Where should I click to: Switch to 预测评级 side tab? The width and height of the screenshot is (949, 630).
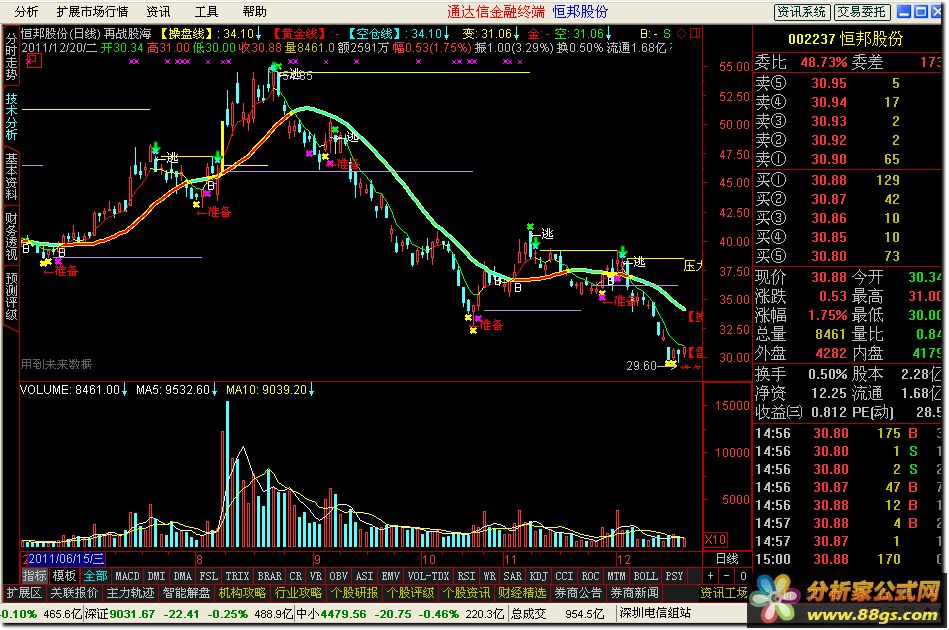click(11, 296)
